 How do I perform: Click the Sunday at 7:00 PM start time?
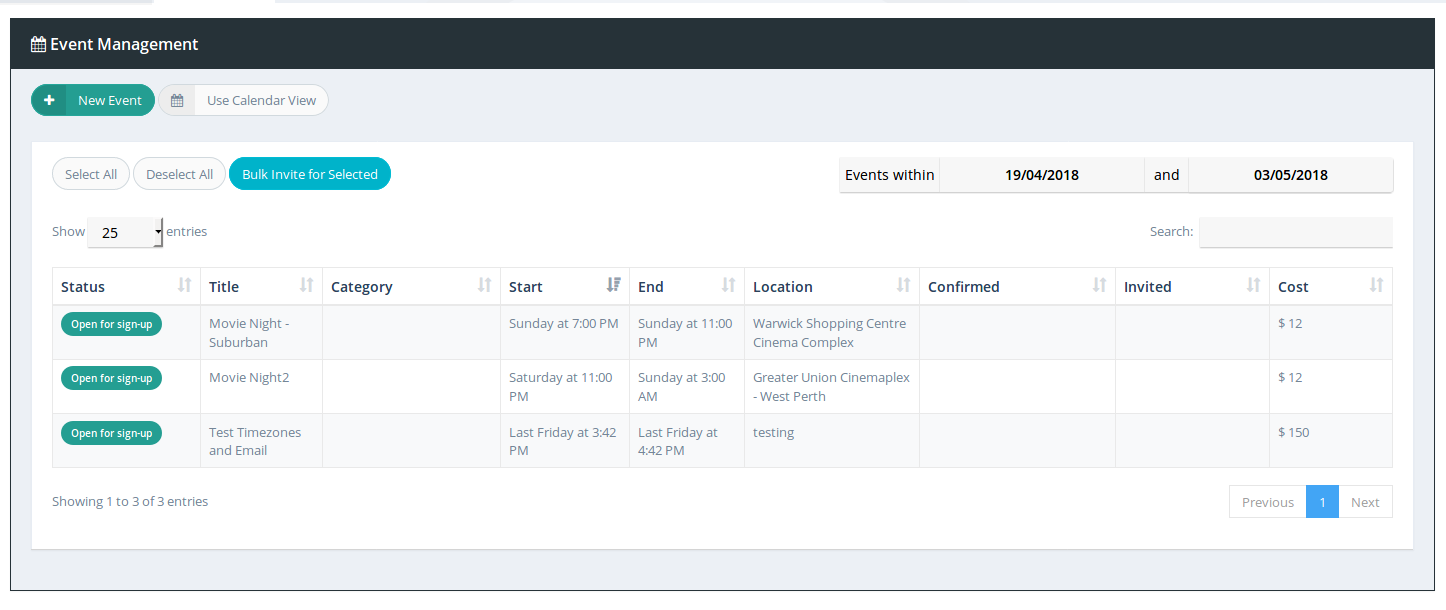(564, 324)
